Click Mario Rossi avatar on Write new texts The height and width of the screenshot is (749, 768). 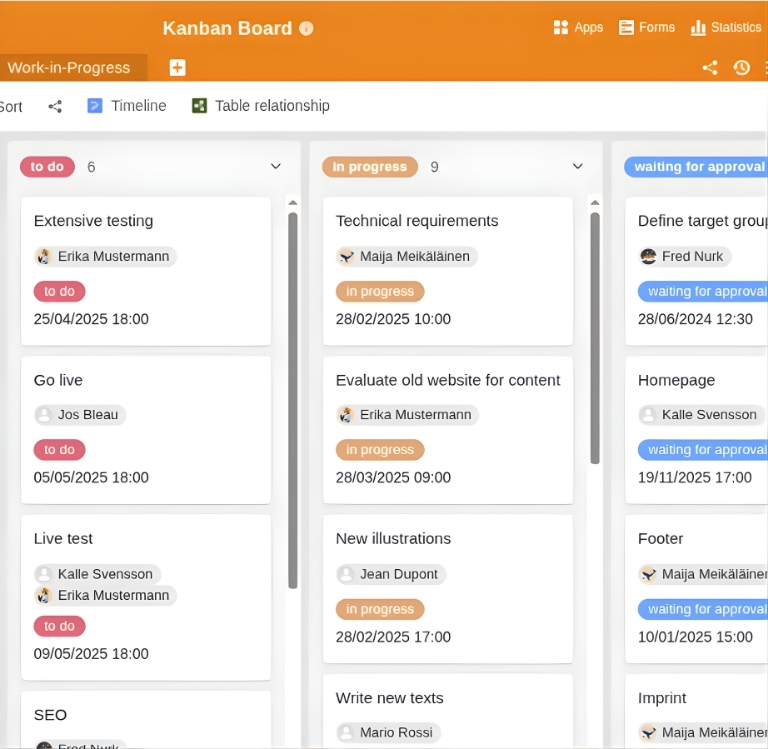pyautogui.click(x=346, y=733)
